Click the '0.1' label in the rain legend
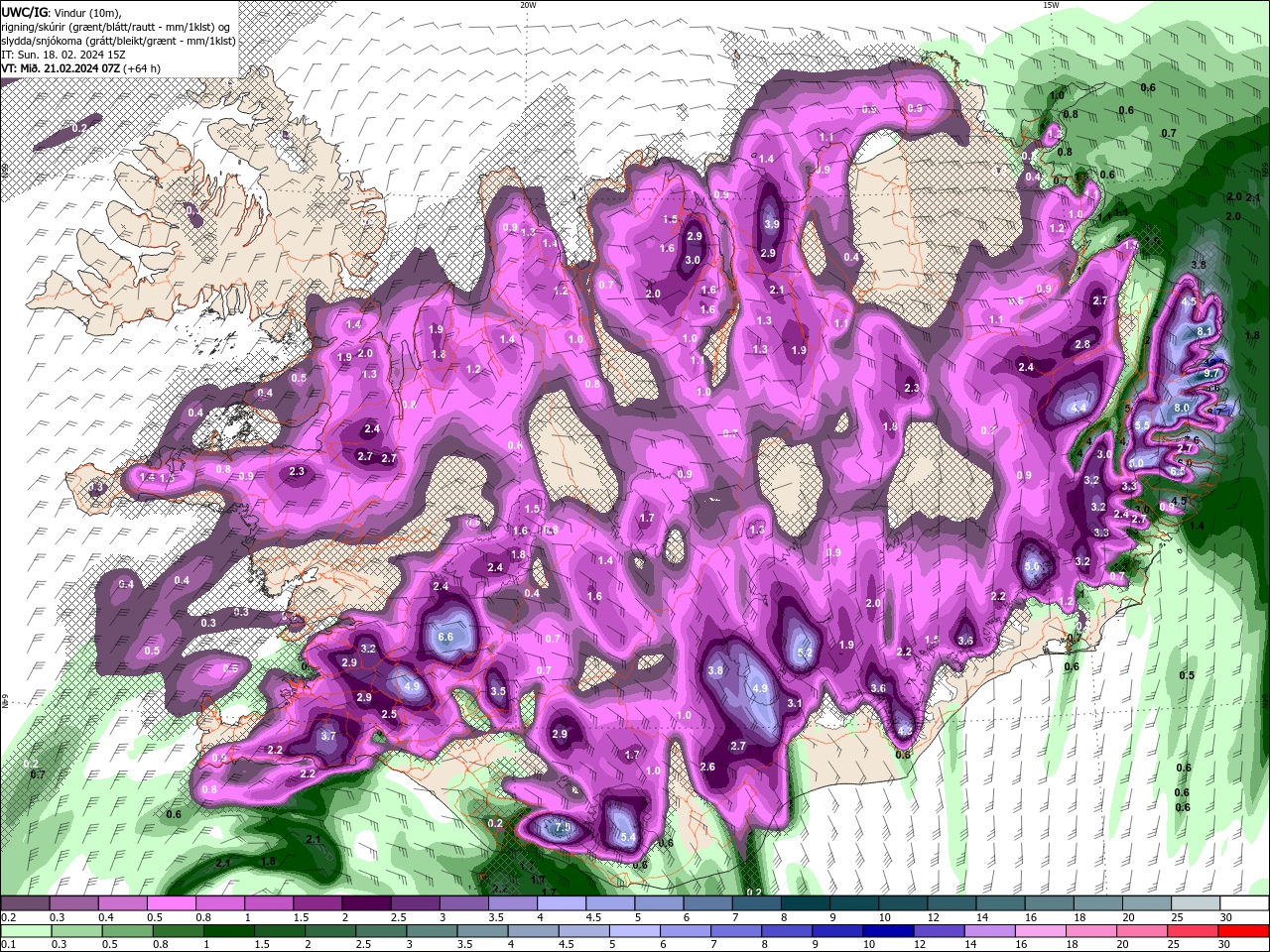1270x952 pixels. [8, 945]
